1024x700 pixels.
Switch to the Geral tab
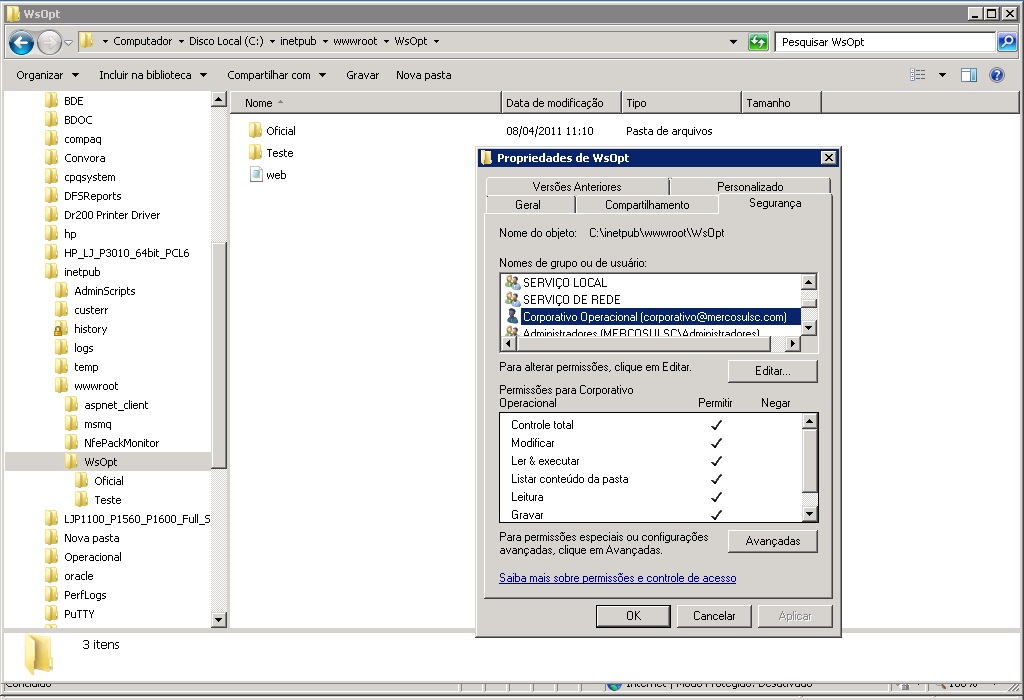point(528,205)
